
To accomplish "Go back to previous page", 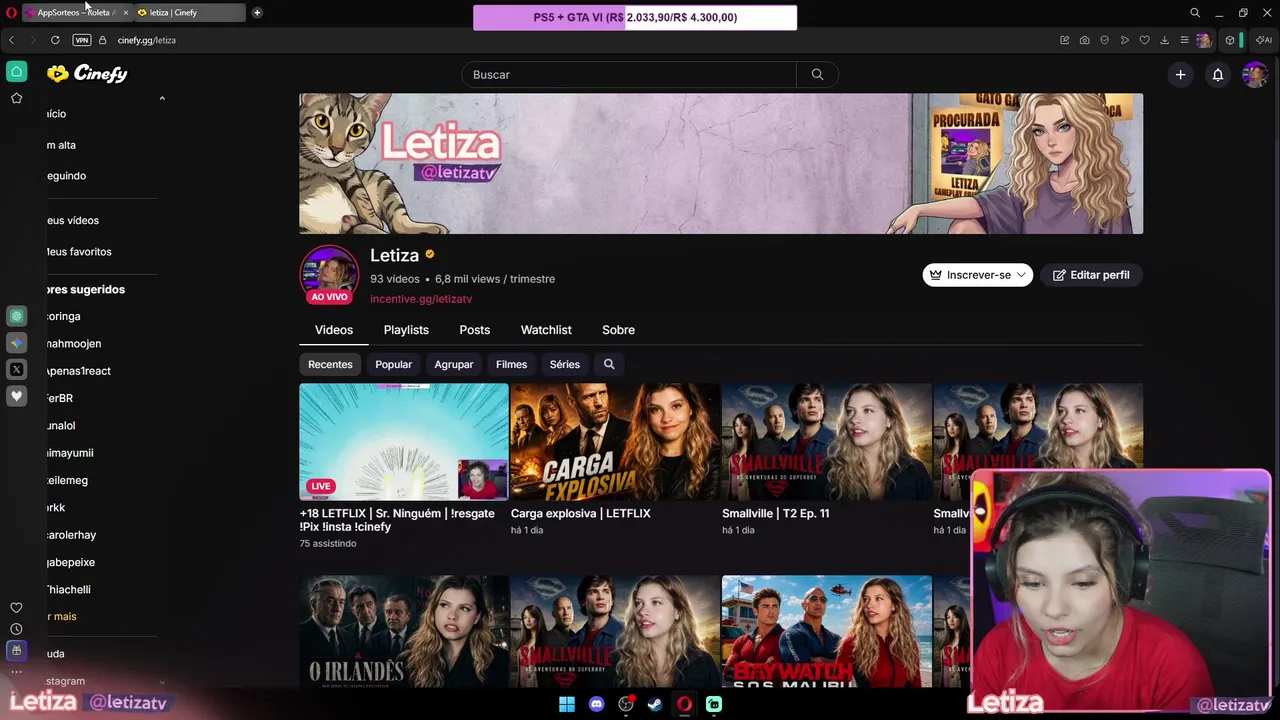I will 11,40.
